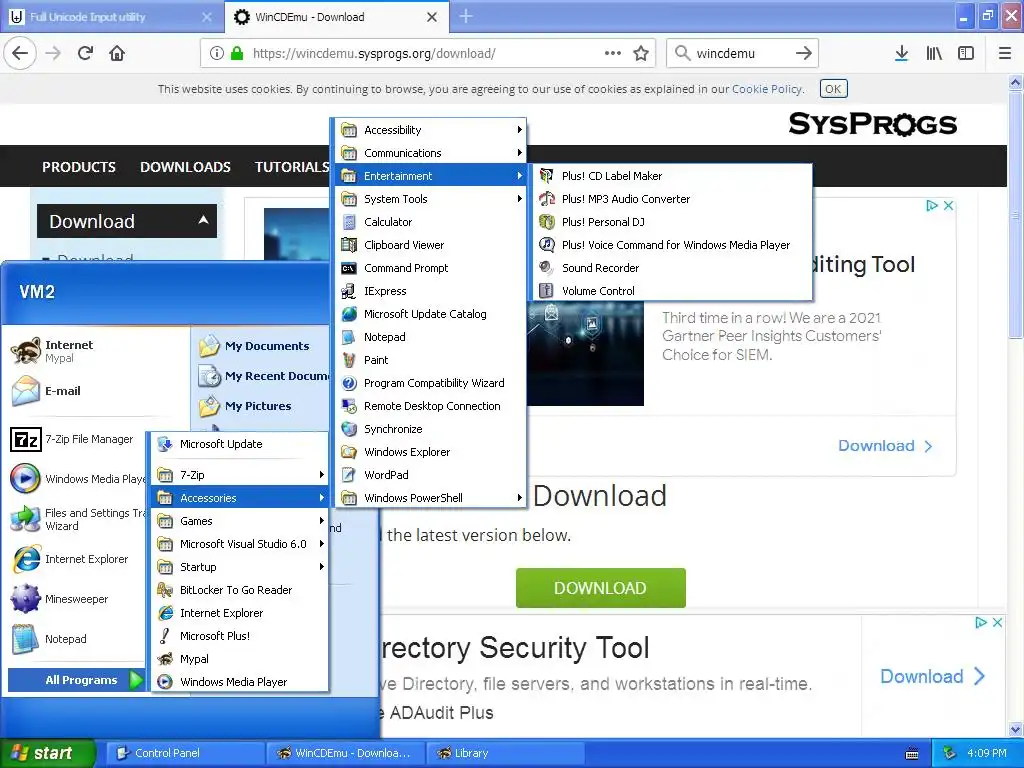The width and height of the screenshot is (1024, 768).
Task: Open the Cookie Policy link
Action: [767, 89]
